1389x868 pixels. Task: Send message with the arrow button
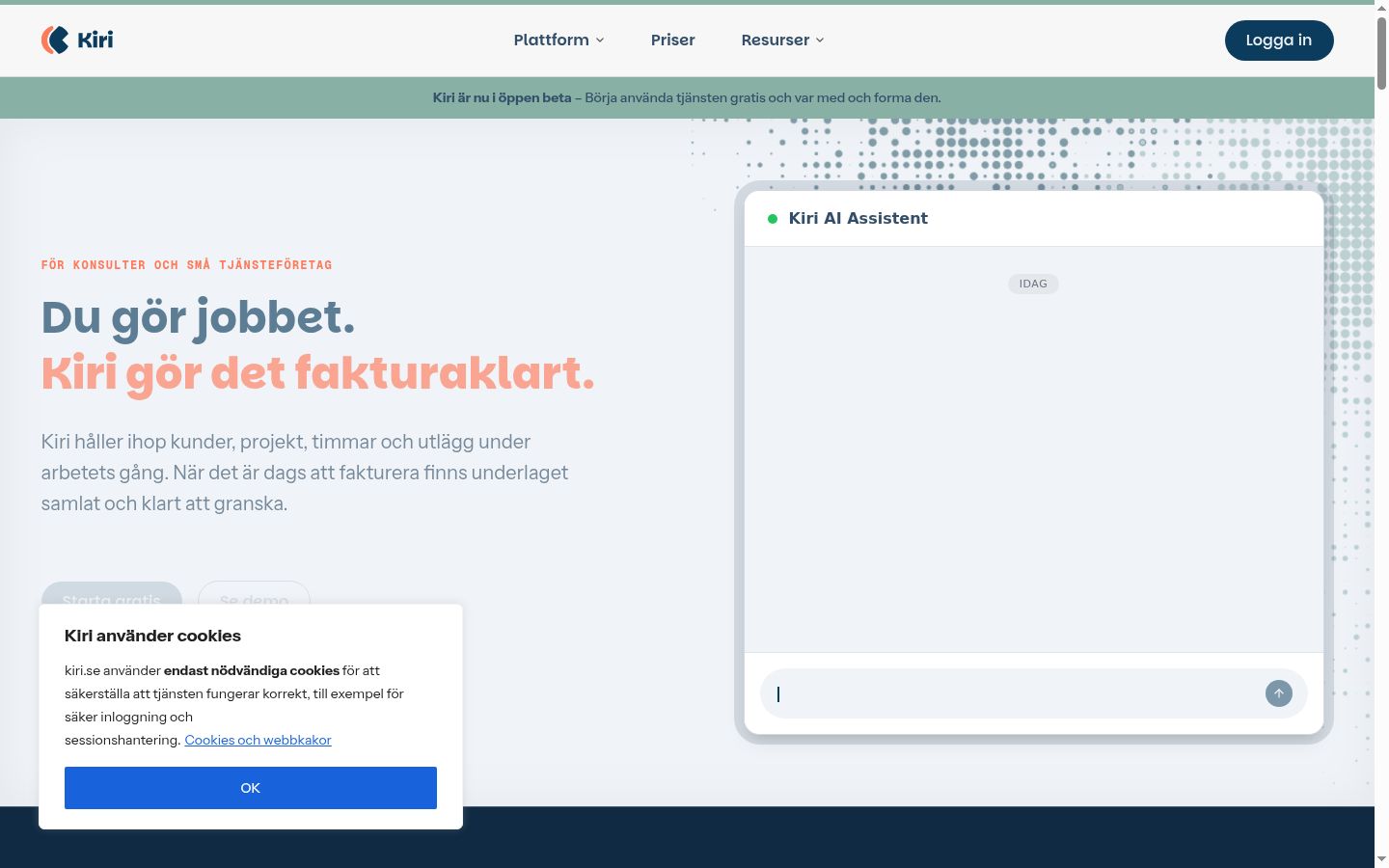[1278, 693]
